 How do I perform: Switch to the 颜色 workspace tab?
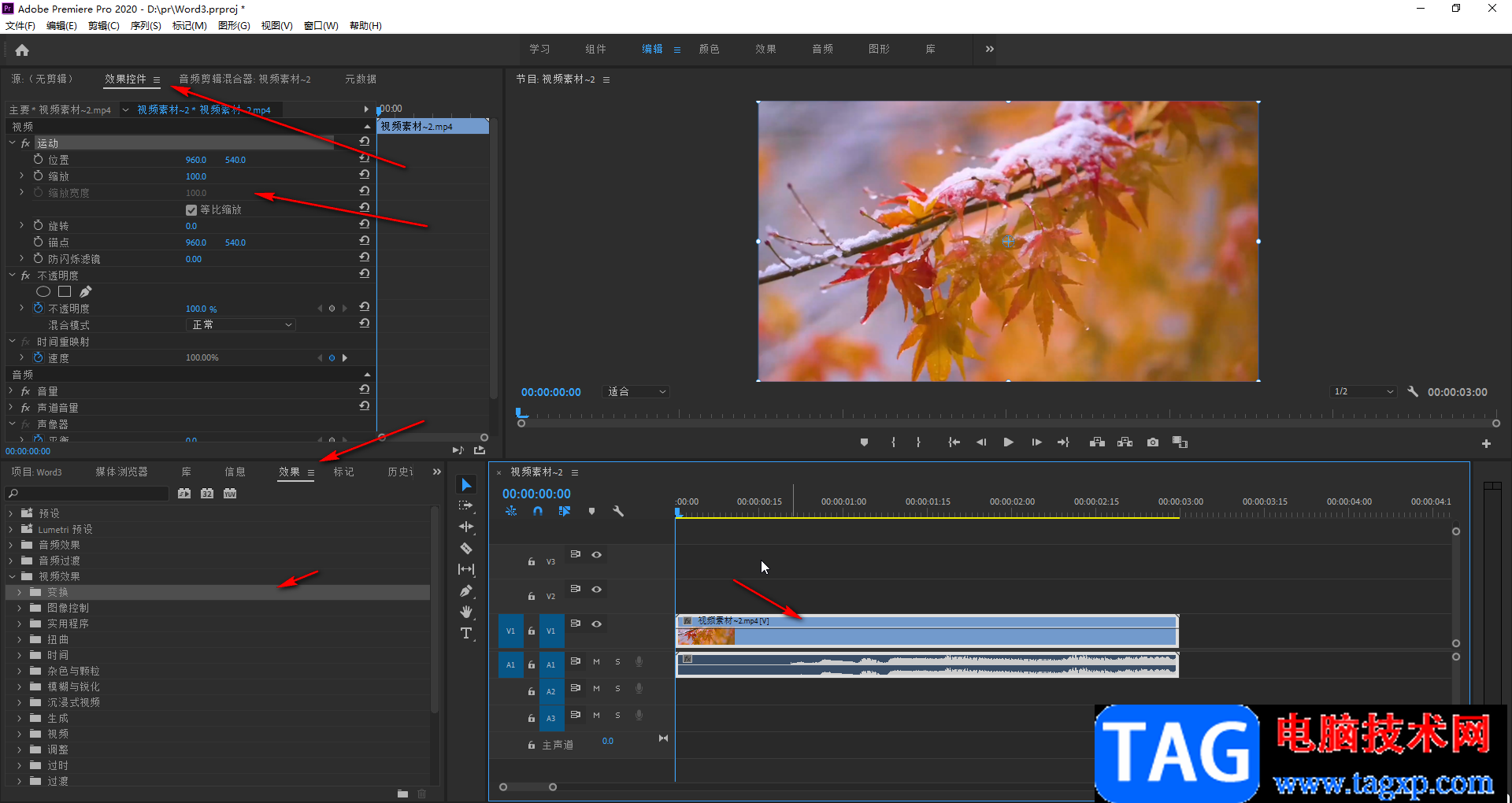709,49
